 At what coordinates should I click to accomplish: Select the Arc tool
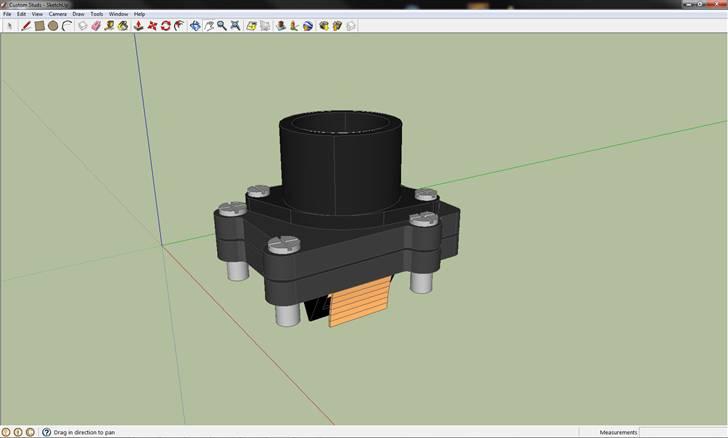[66, 26]
